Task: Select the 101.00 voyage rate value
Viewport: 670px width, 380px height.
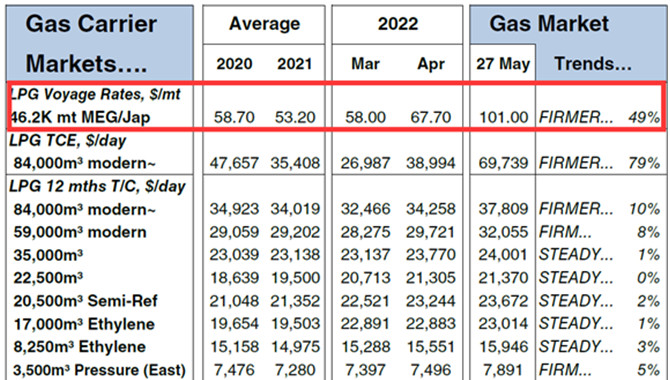Action: [x=503, y=117]
